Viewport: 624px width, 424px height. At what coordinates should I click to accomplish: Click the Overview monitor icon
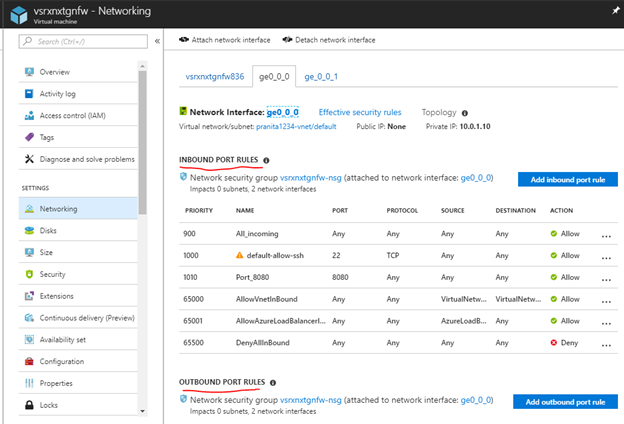point(29,72)
